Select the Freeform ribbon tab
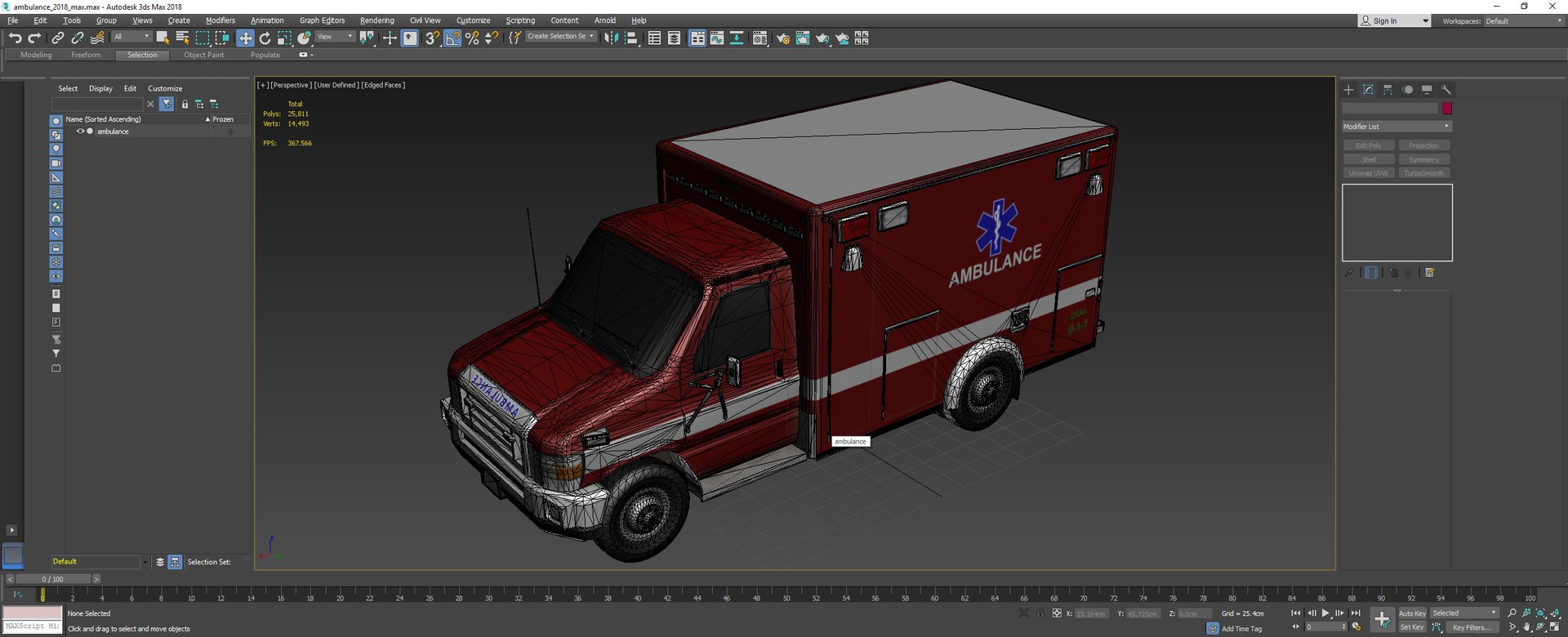 tap(86, 55)
